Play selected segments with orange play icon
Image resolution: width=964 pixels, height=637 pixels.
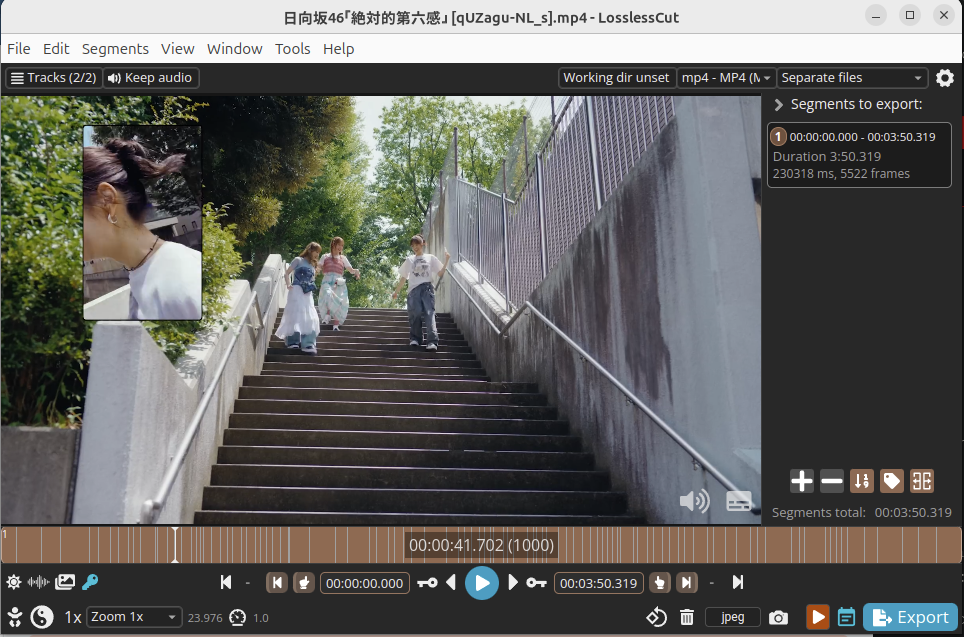click(818, 617)
